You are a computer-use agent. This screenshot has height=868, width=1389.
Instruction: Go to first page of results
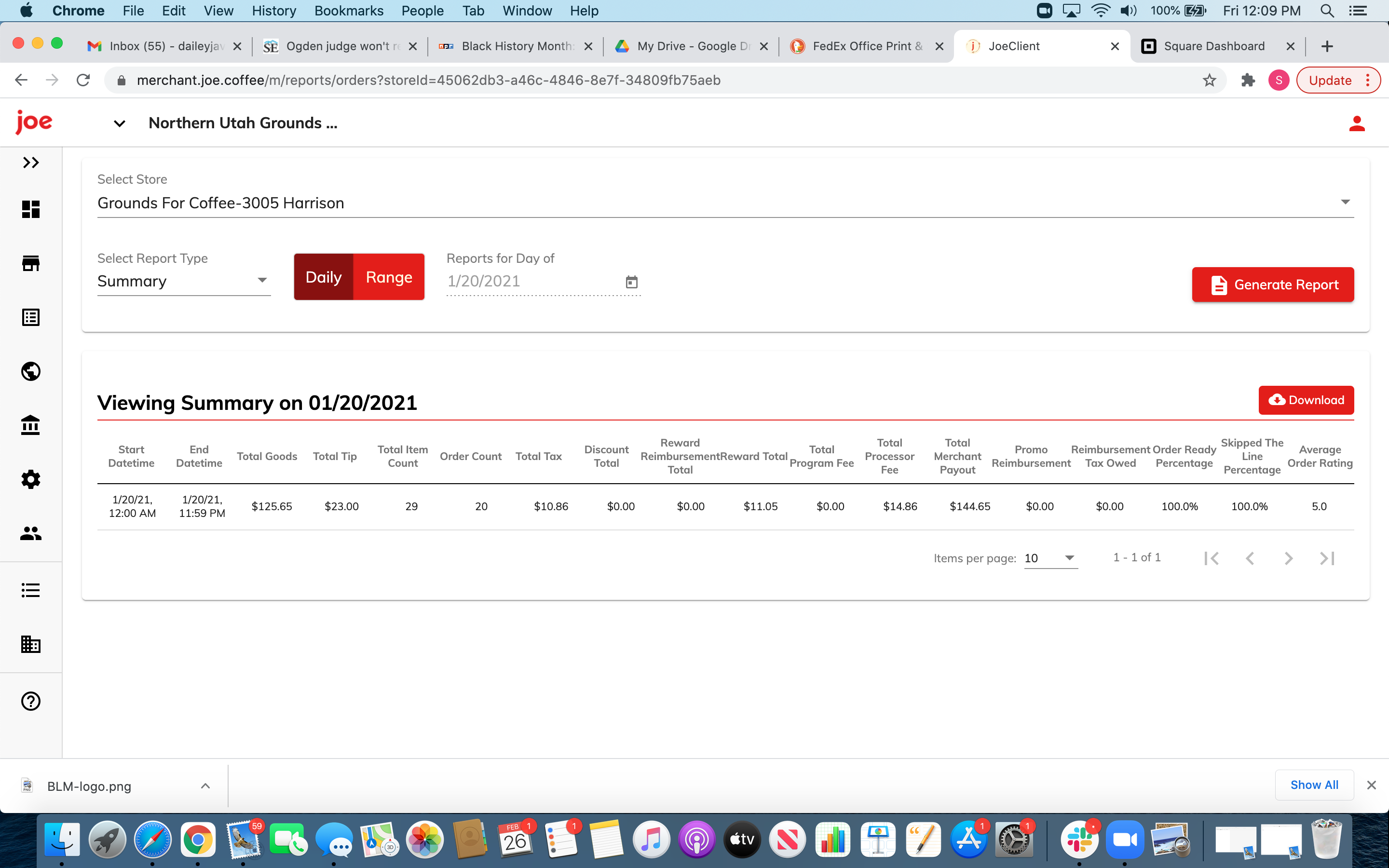(1211, 558)
